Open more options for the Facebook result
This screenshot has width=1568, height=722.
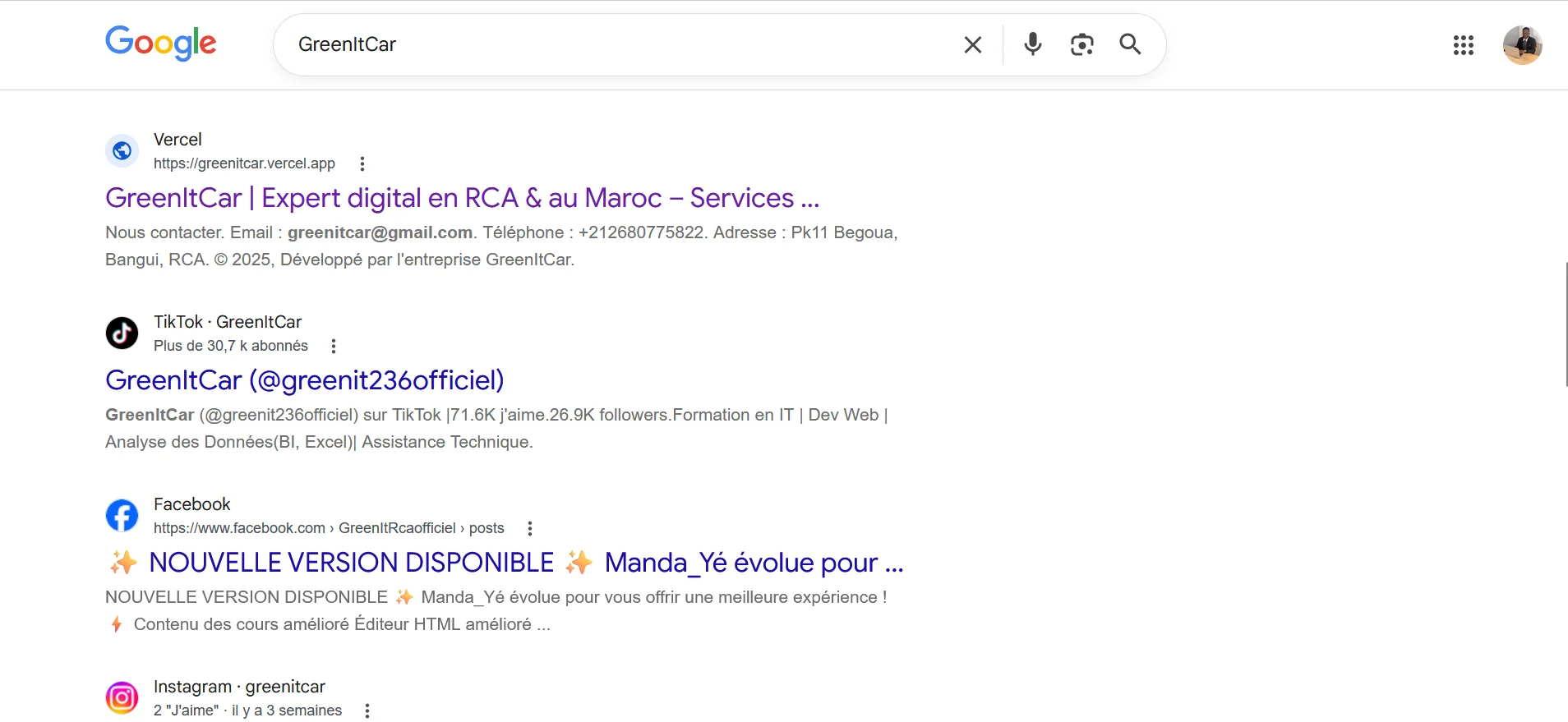pyautogui.click(x=530, y=528)
